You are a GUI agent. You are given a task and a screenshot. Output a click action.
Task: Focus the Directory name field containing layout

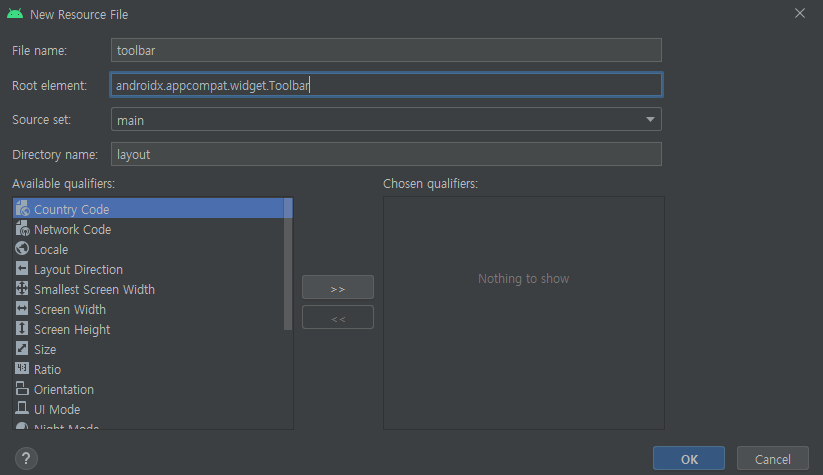(x=386, y=154)
